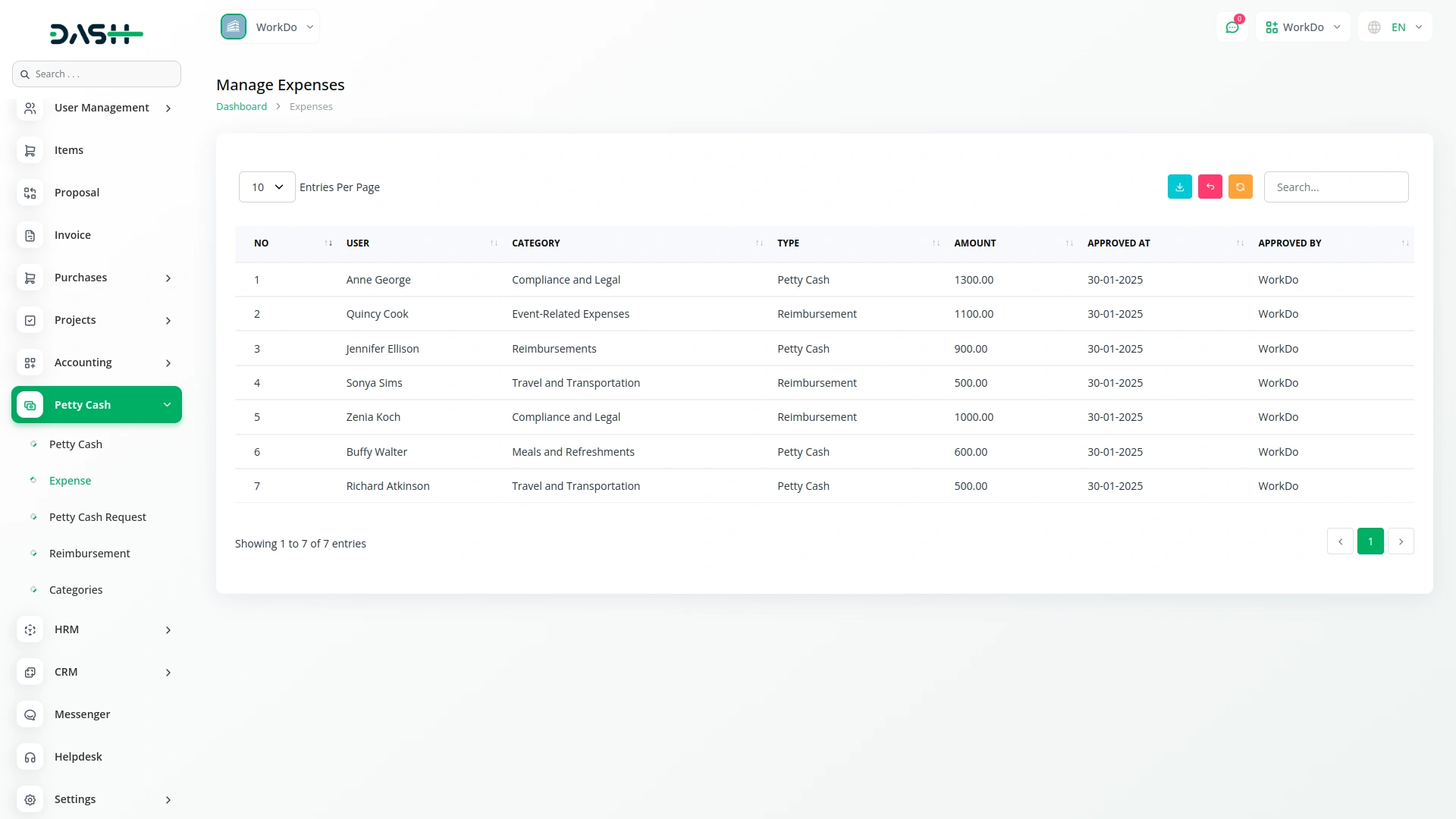1456x819 pixels.
Task: Click page 1 in the pagination
Action: point(1370,541)
